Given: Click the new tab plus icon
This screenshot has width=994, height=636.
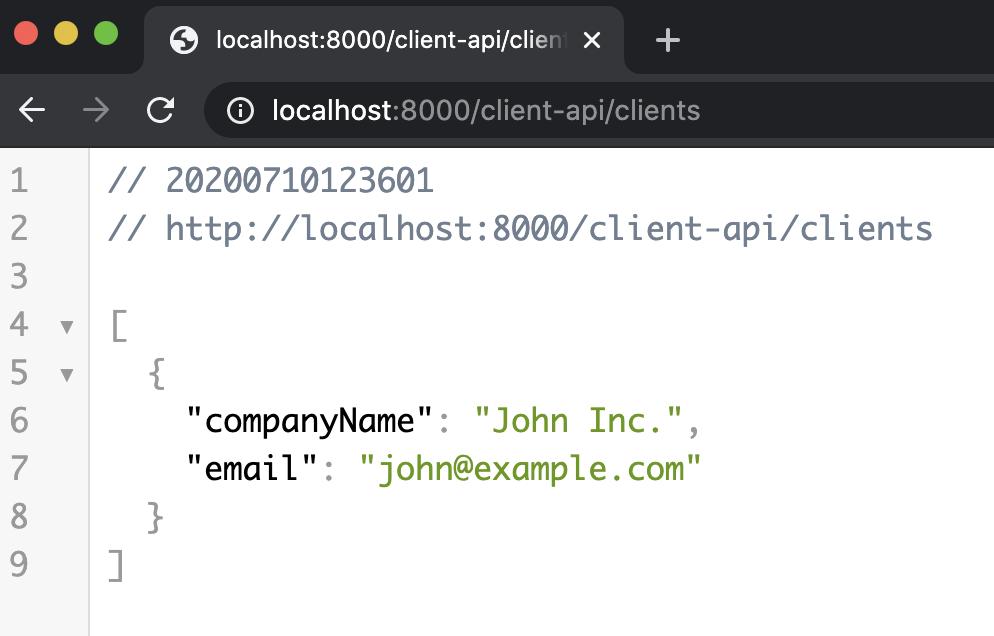Looking at the screenshot, I should click(667, 40).
